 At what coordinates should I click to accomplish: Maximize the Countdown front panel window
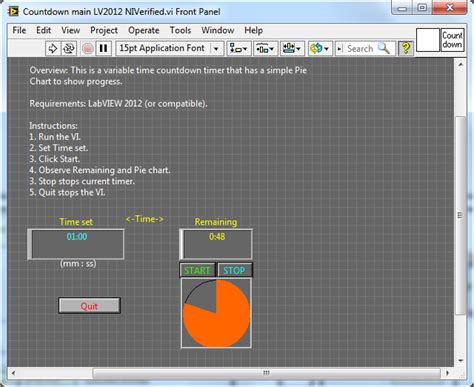click(422, 8)
